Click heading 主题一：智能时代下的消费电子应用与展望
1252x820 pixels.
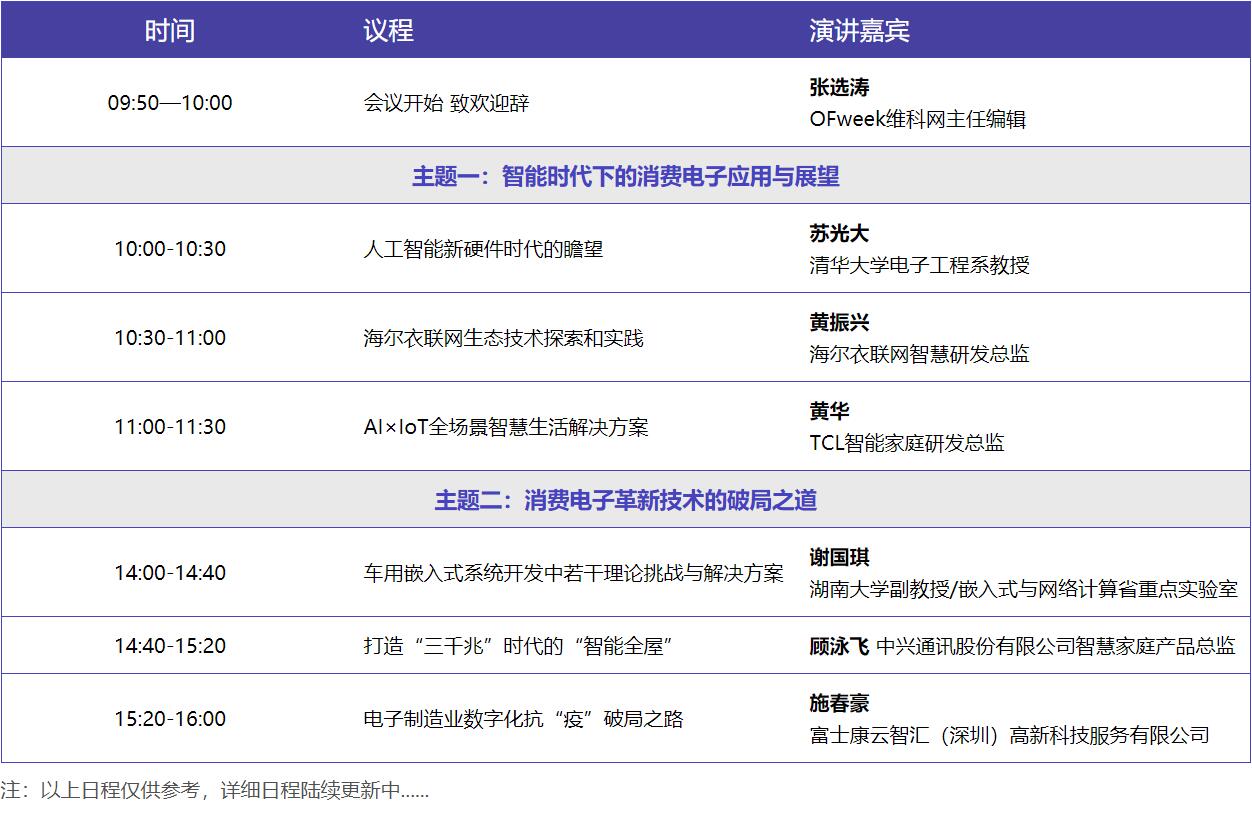pos(626,177)
